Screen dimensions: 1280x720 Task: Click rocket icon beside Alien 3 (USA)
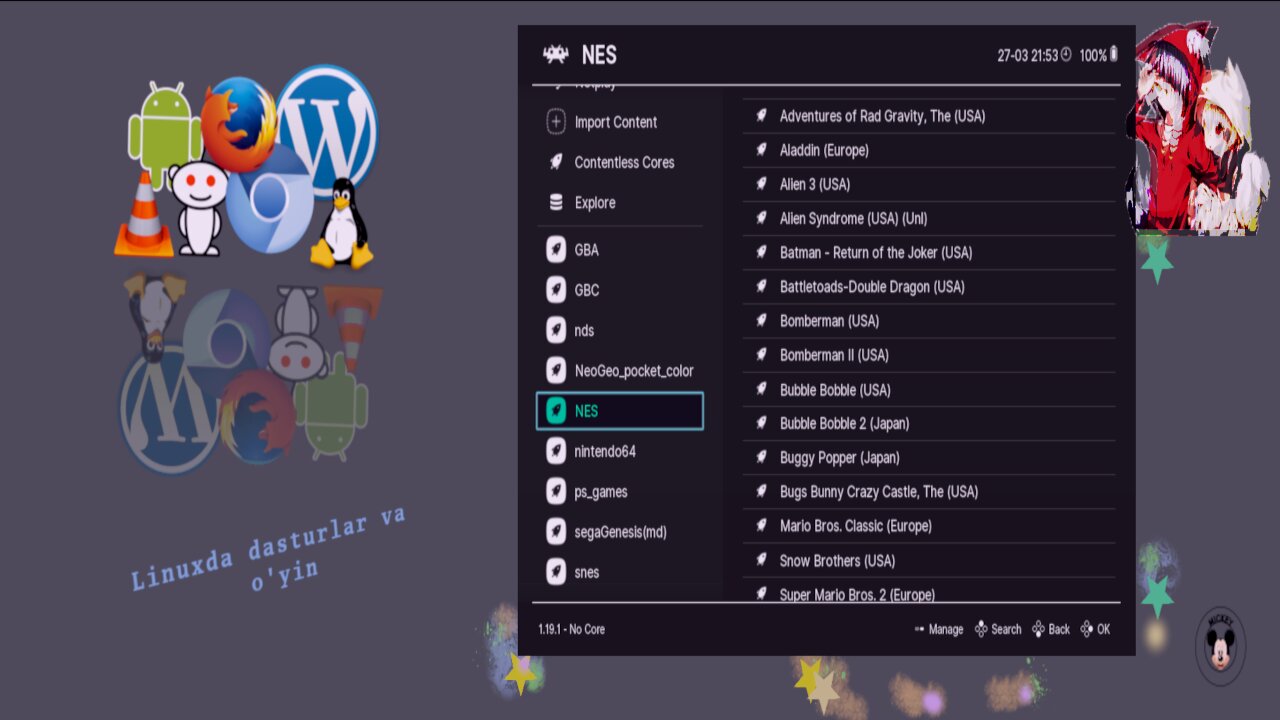point(761,184)
